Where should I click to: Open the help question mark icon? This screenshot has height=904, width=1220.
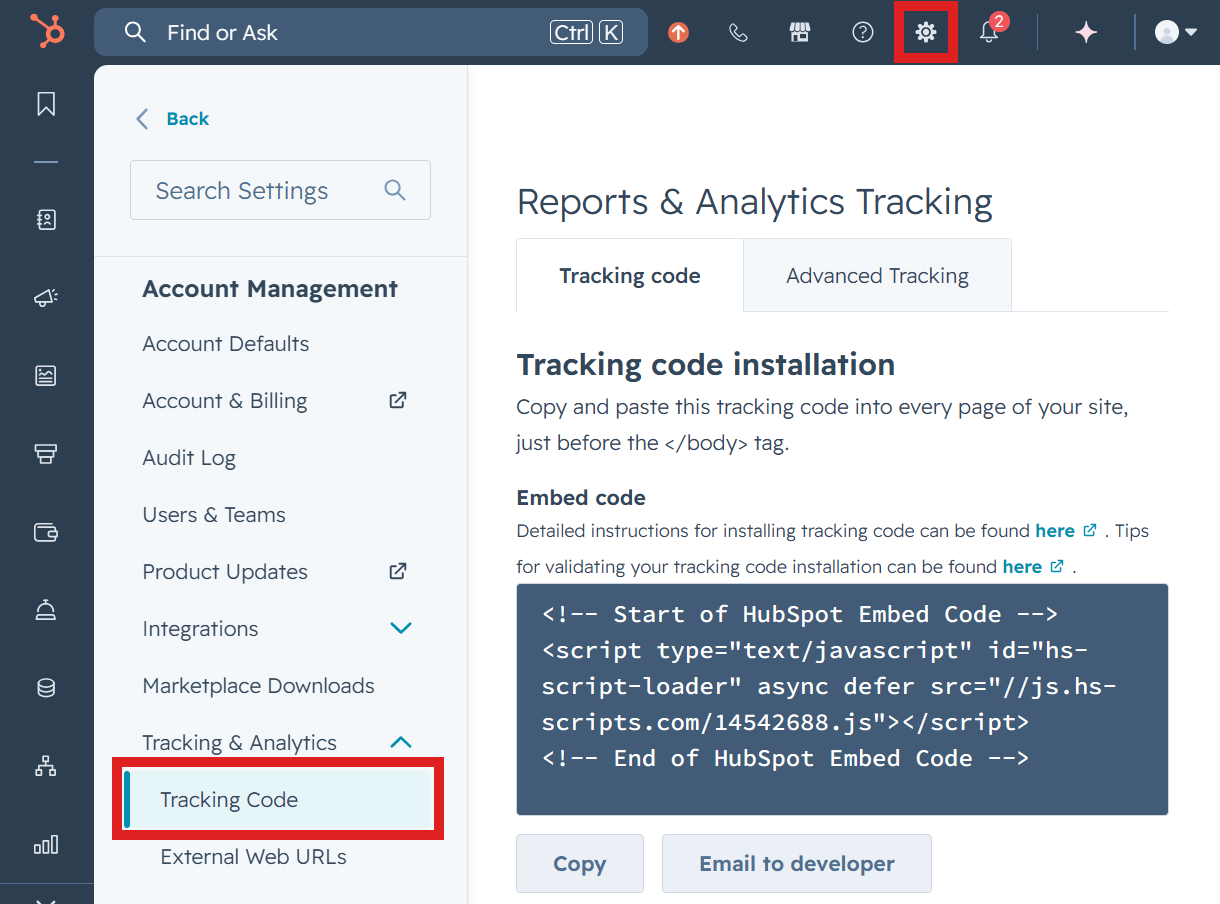point(863,33)
